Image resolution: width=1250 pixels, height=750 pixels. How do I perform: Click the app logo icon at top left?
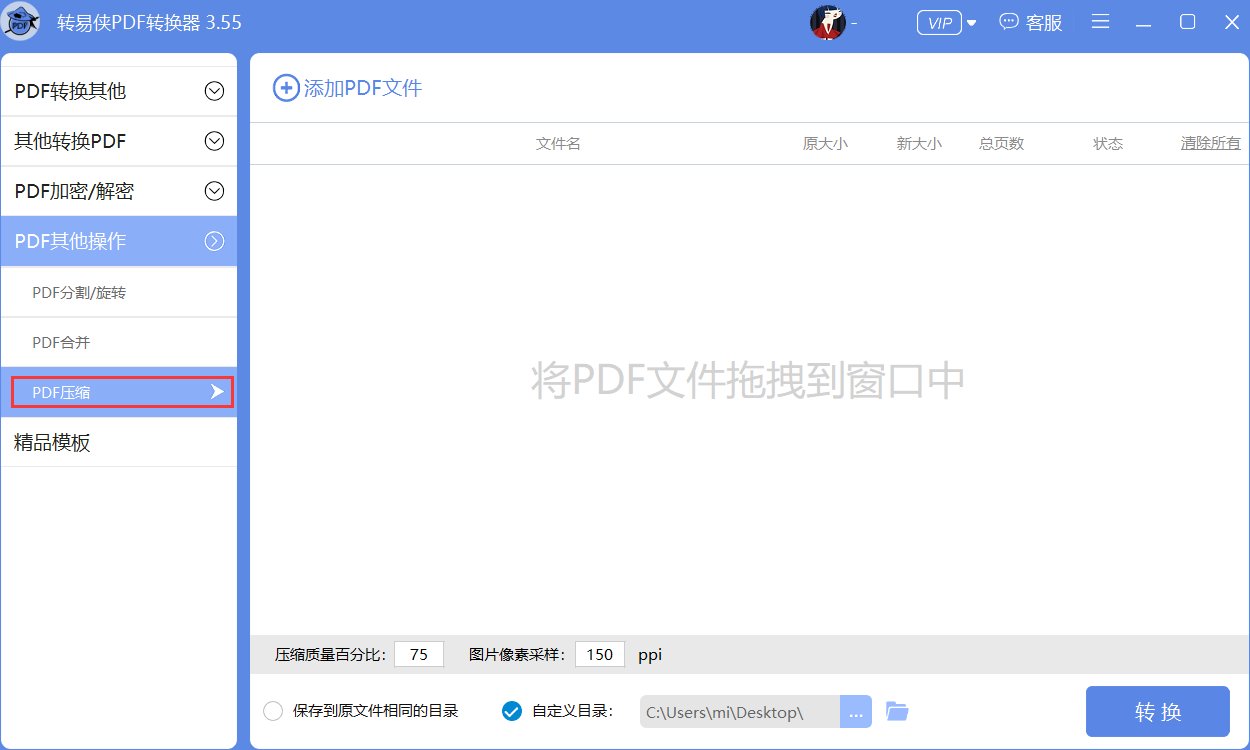pyautogui.click(x=22, y=21)
